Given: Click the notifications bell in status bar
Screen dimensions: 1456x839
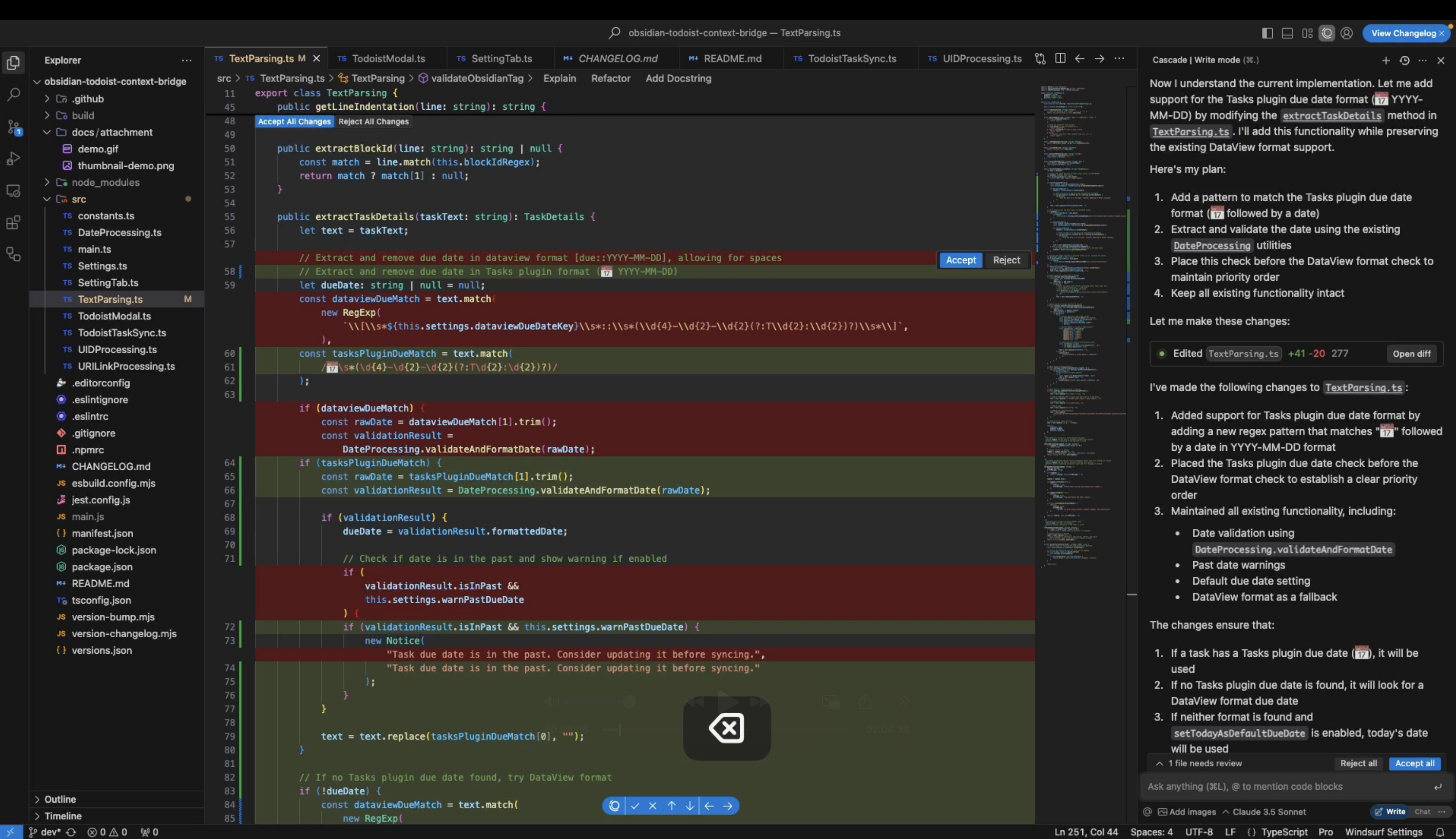Looking at the screenshot, I should point(1439,832).
